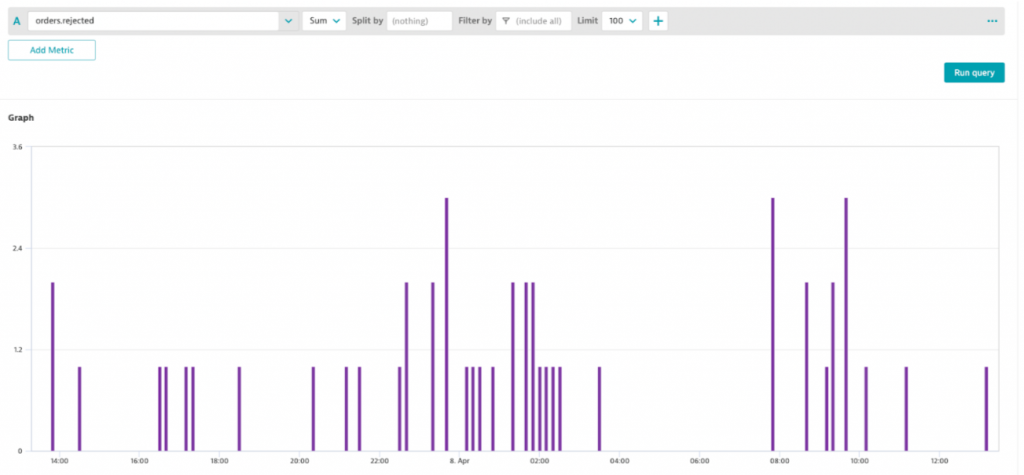
Task: Click the plus icon next to Limit
Action: pos(658,21)
